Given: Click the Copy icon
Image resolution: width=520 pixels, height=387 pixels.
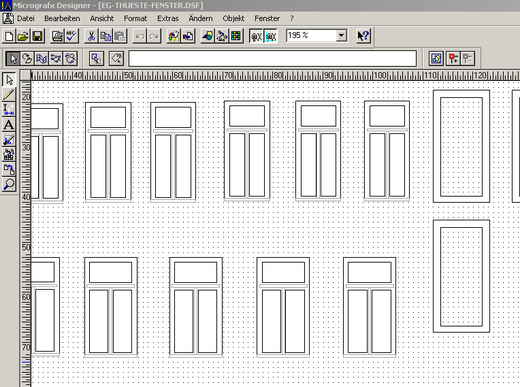Looking at the screenshot, I should click(x=106, y=36).
